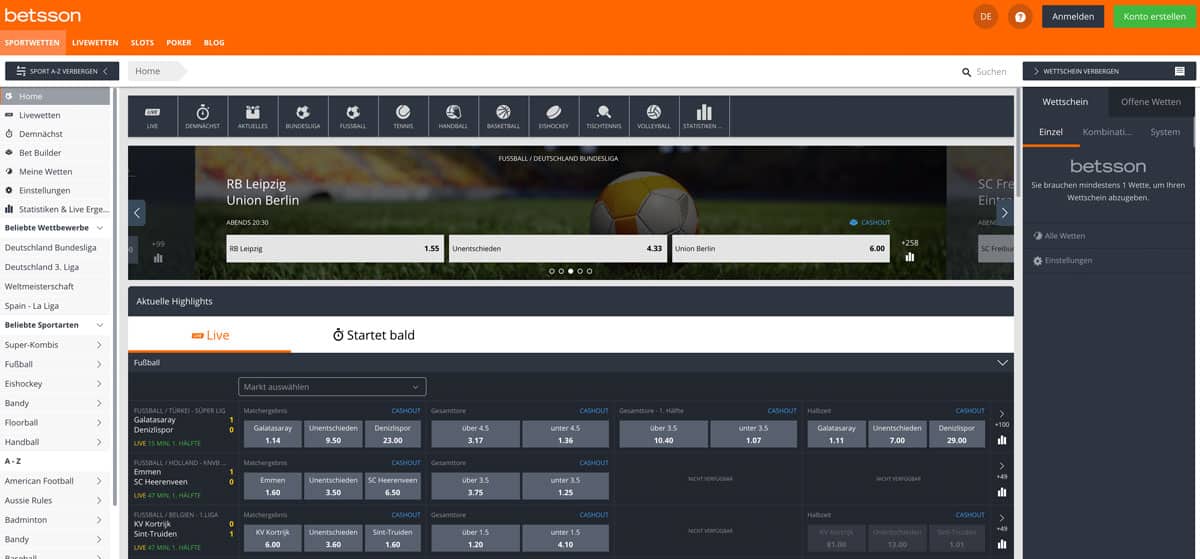
Task: Select the Basketball sport tile
Action: pos(503,116)
